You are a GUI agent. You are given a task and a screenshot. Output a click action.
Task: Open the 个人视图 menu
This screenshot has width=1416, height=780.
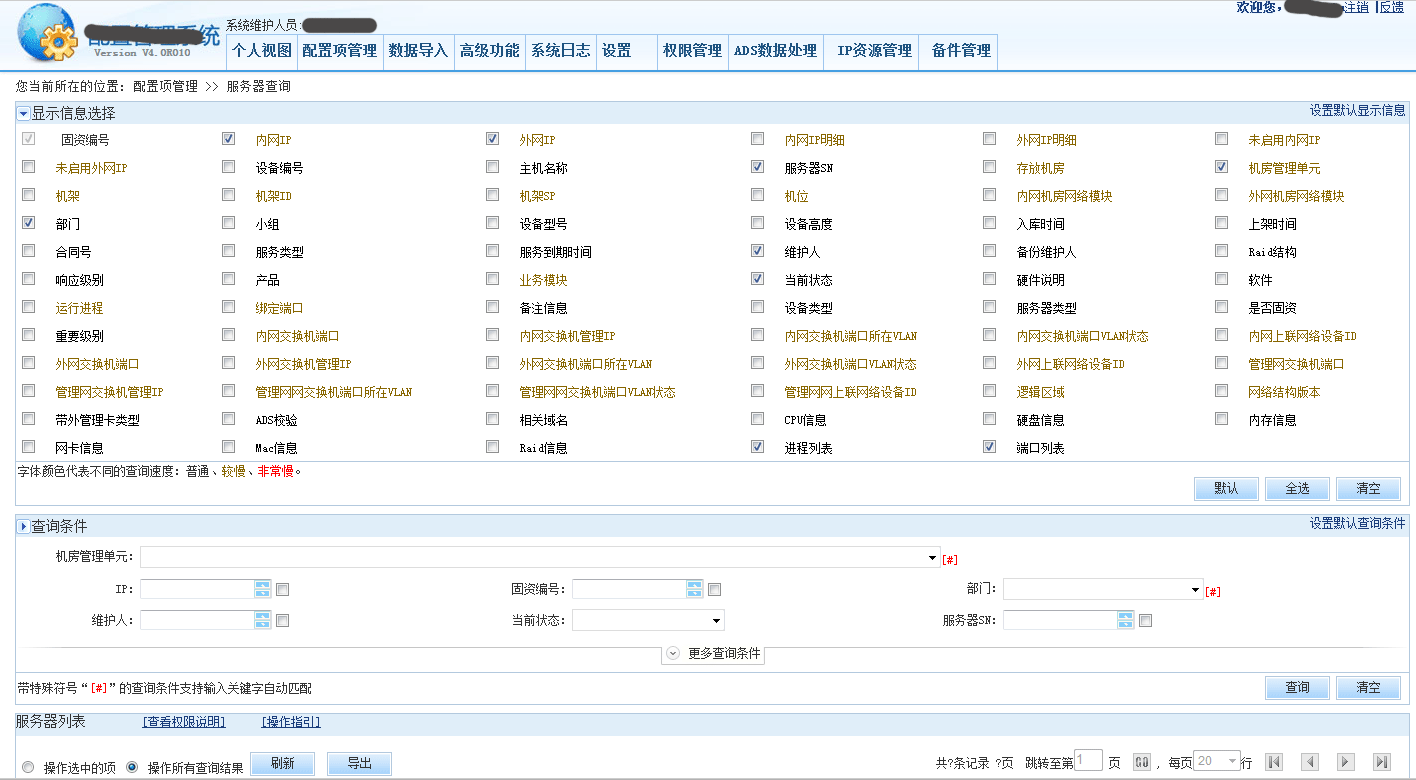click(262, 51)
